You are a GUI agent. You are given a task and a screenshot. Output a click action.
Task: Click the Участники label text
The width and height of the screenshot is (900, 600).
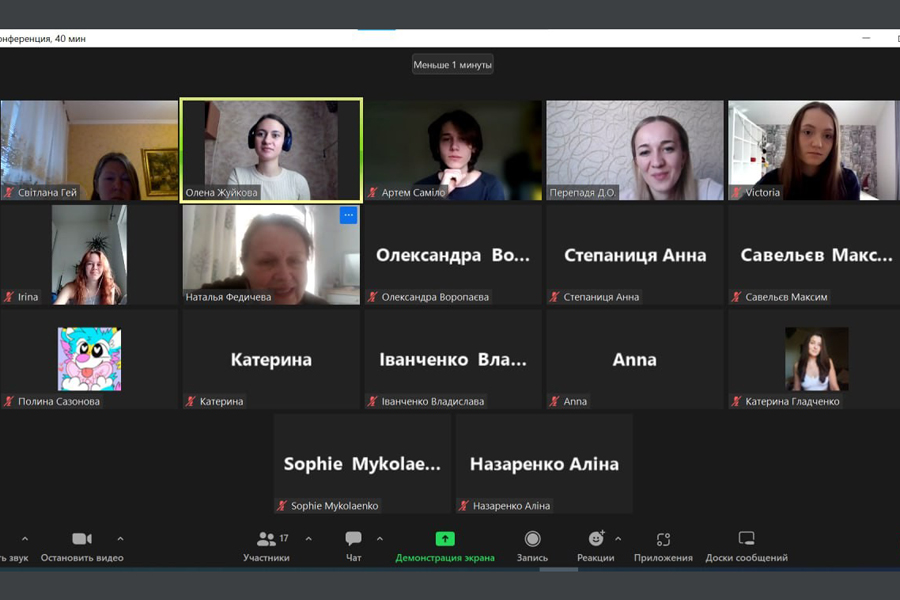tap(266, 558)
